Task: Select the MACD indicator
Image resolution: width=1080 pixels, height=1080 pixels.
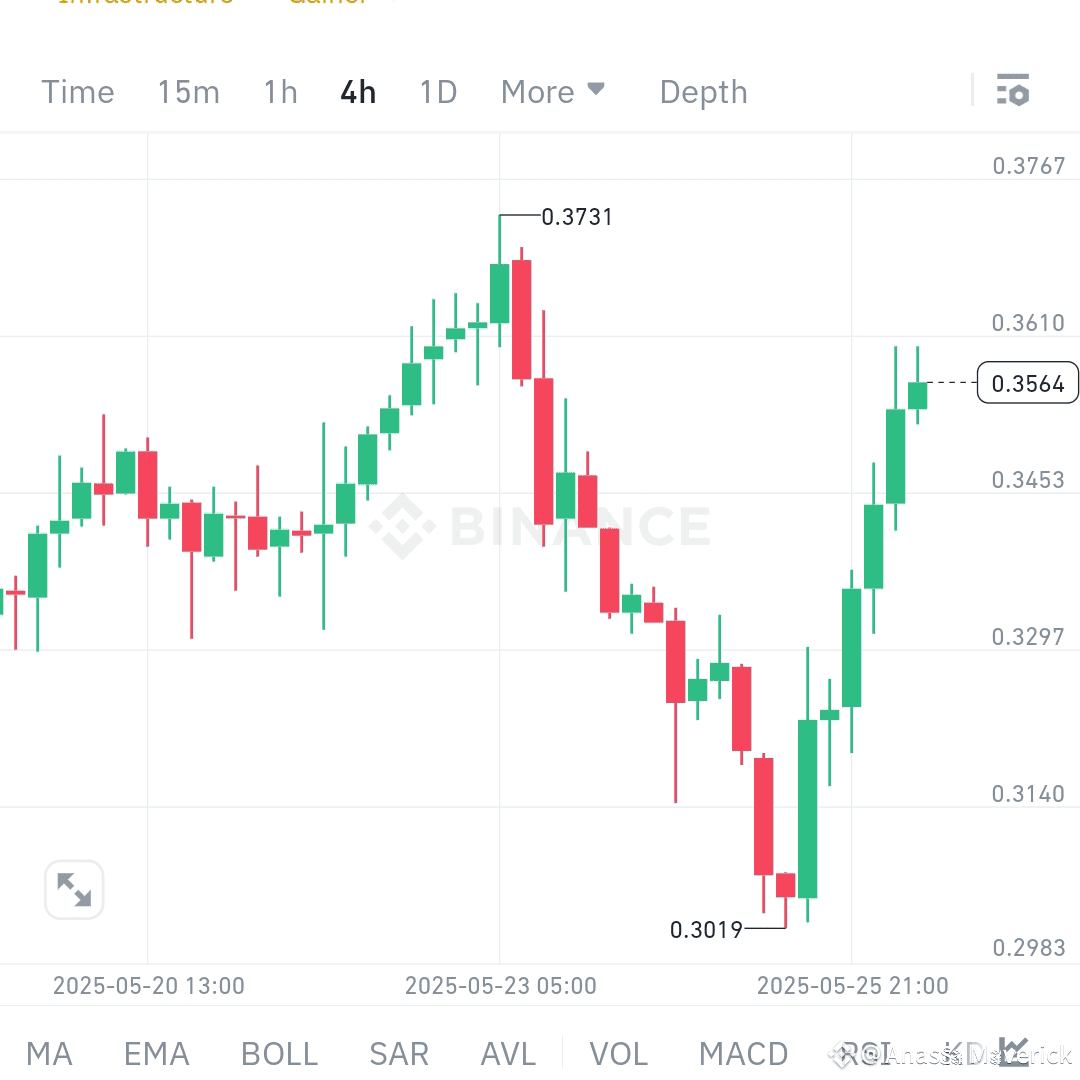Action: click(x=744, y=1053)
